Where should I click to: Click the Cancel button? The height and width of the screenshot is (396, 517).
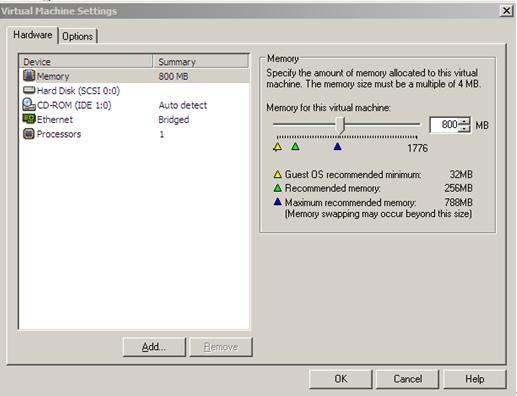(x=408, y=379)
